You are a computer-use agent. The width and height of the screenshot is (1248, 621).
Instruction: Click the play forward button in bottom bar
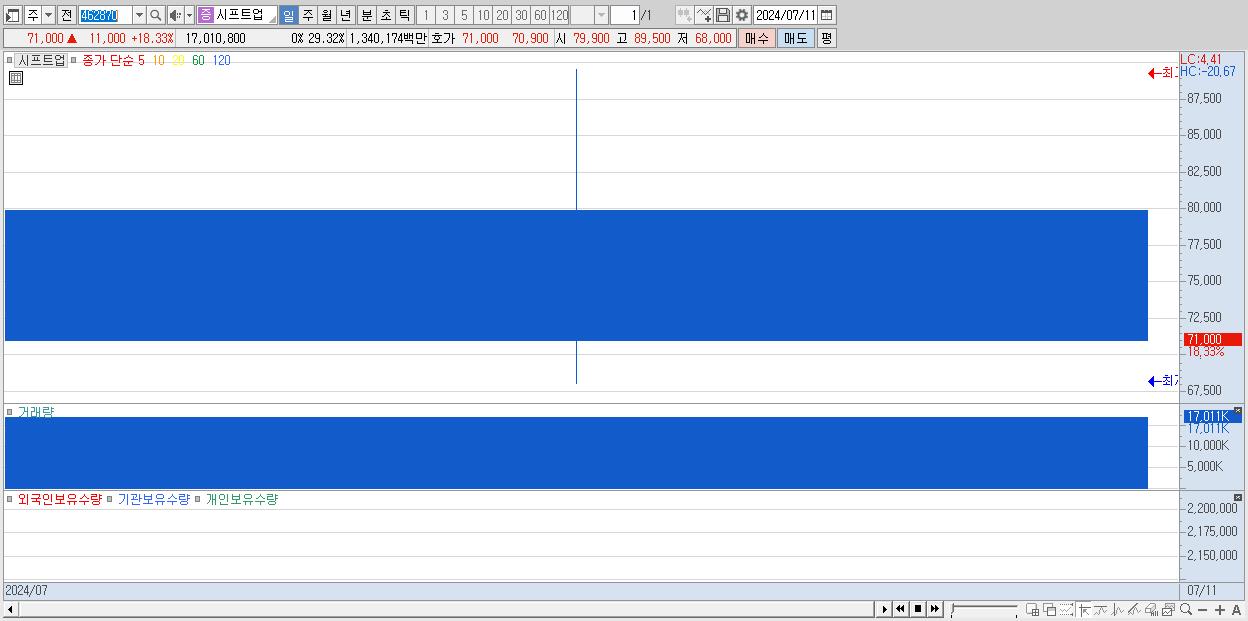click(884, 609)
